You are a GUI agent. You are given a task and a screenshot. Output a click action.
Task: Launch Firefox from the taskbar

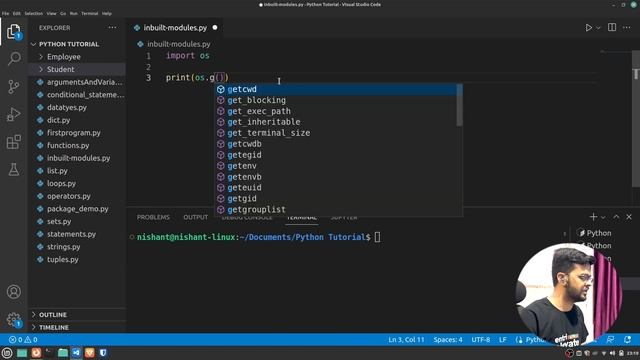36,353
